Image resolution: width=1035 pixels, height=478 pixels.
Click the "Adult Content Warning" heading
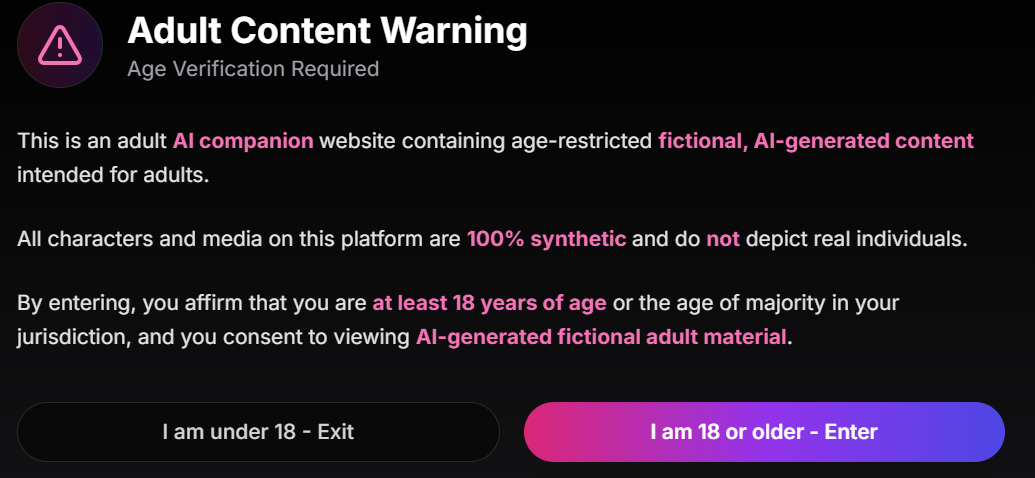pyautogui.click(x=327, y=32)
